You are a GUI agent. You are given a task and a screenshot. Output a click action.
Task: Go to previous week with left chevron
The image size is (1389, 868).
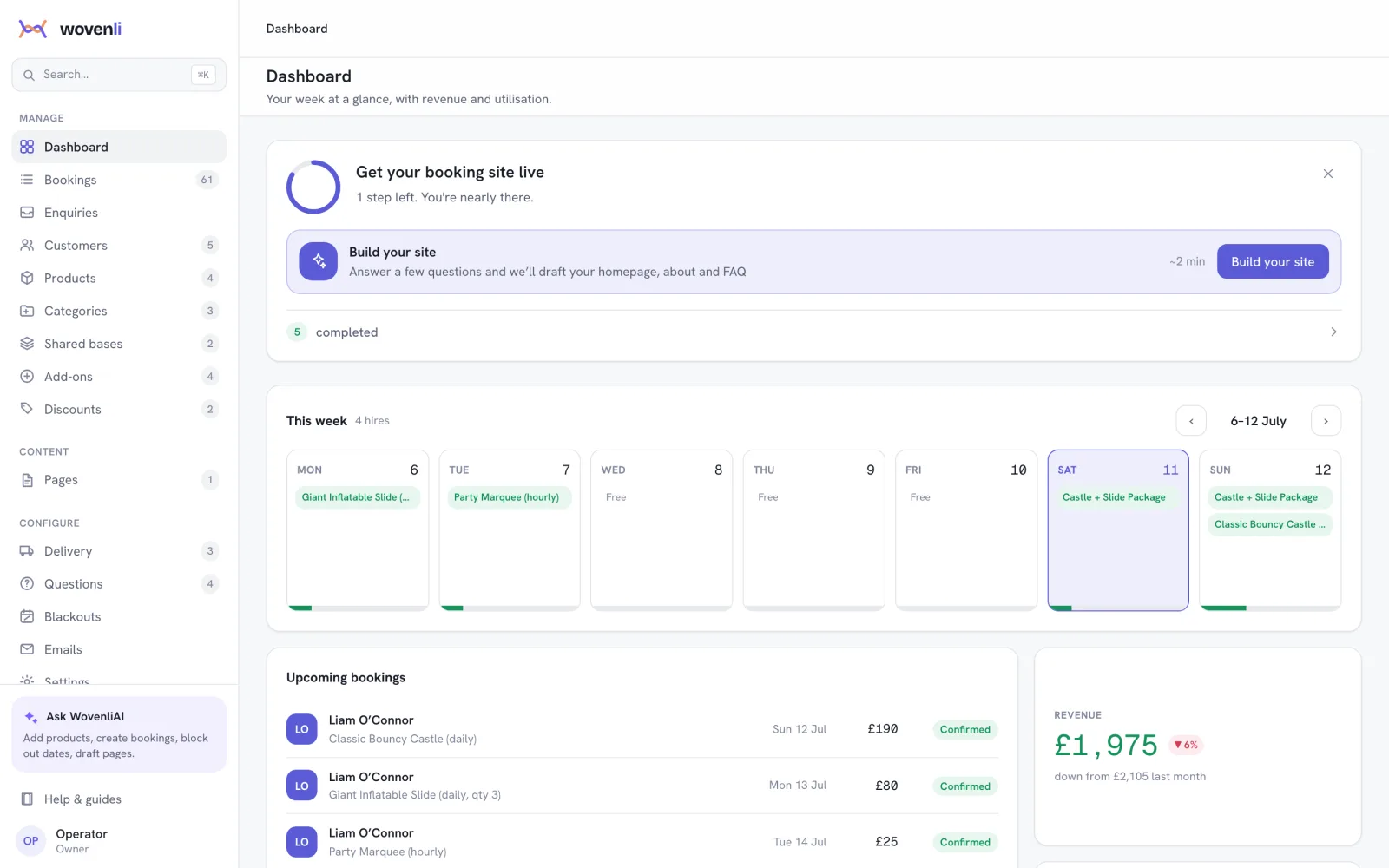pos(1191,421)
